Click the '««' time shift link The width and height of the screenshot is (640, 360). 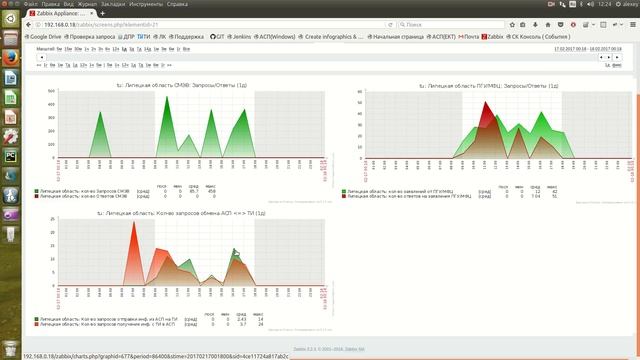click(39, 65)
